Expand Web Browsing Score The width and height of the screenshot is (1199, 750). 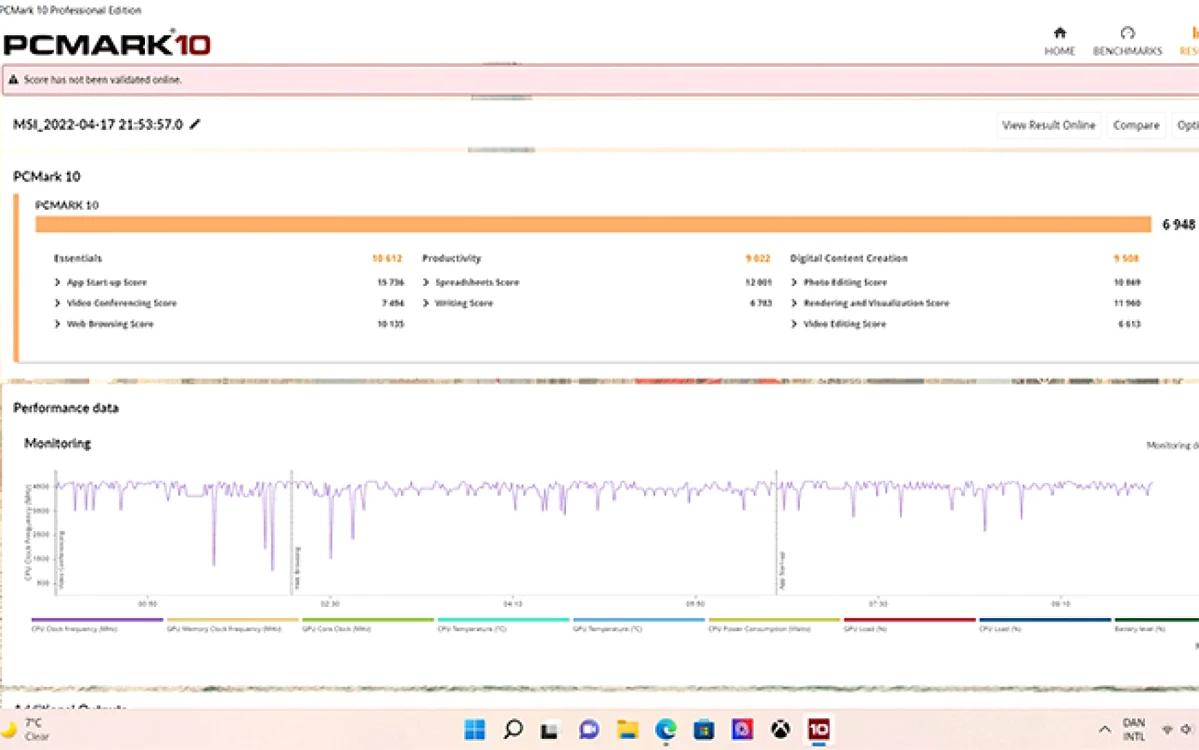click(x=57, y=323)
